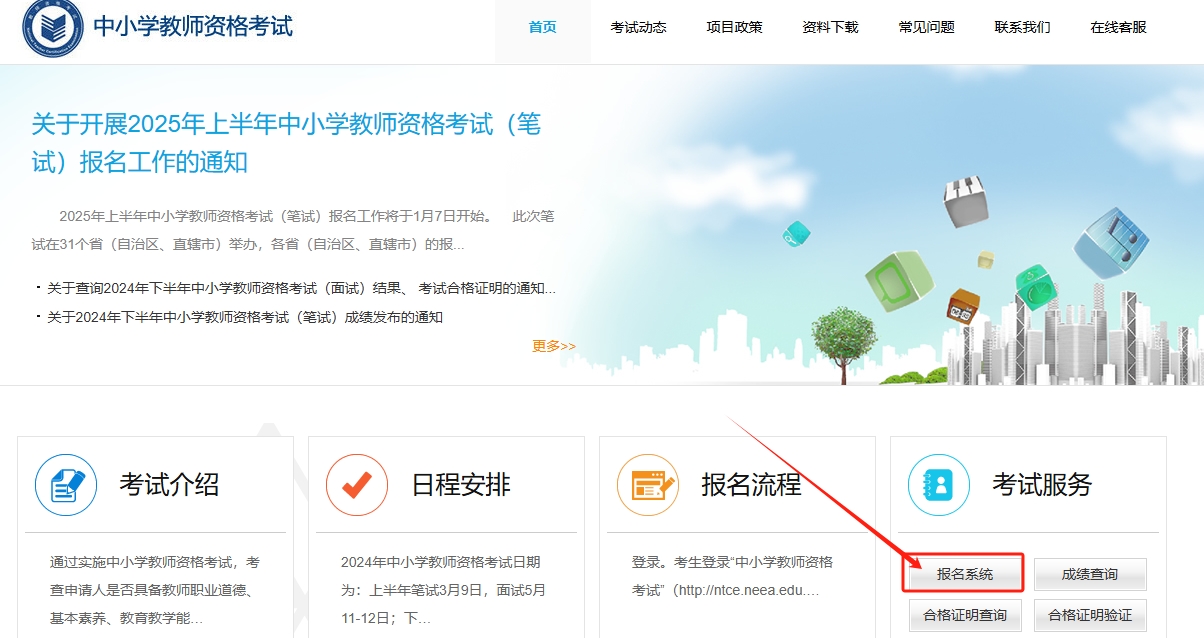
Task: Open the 2025年上半年笔试报名 notice headline
Action: (286, 142)
